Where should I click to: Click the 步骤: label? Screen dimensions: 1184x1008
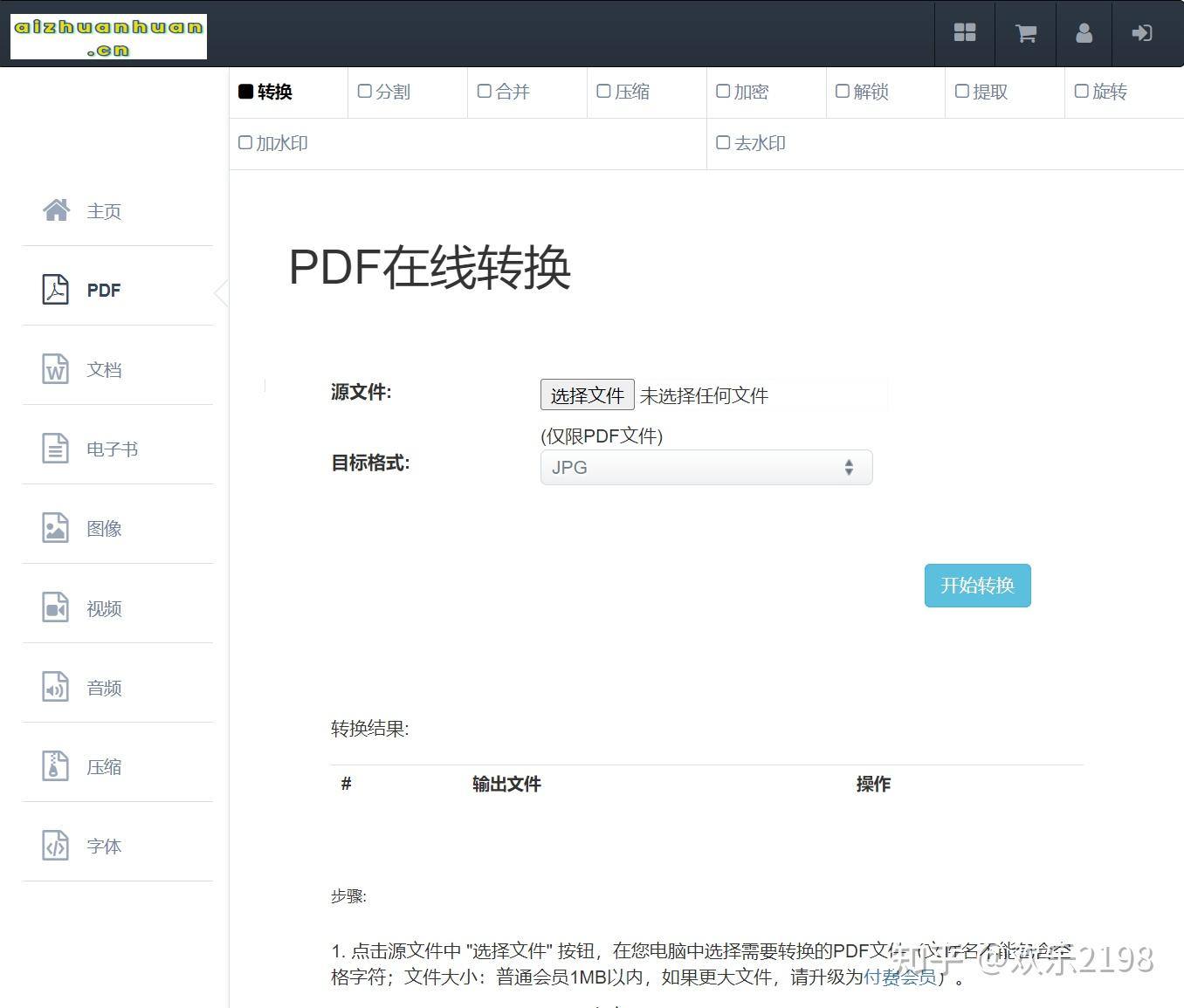pos(348,896)
